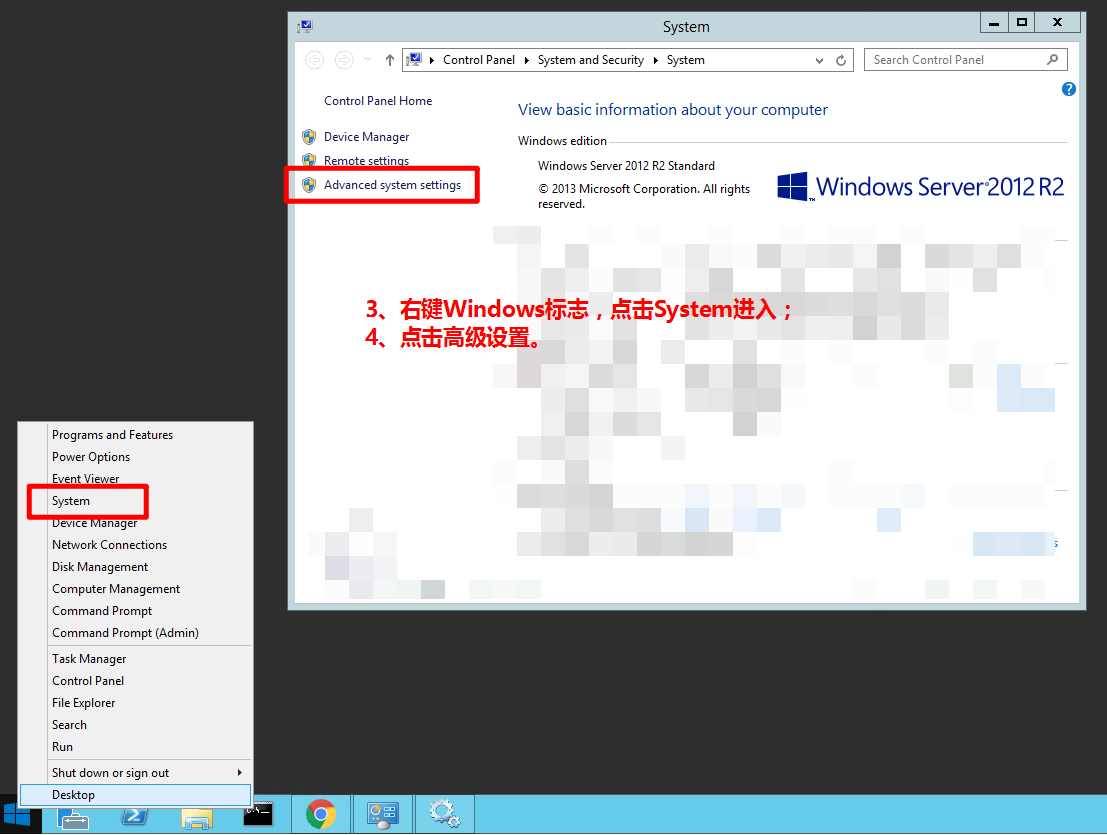Open File Explorer taskbar icon
1107x835 pixels.
(x=197, y=817)
